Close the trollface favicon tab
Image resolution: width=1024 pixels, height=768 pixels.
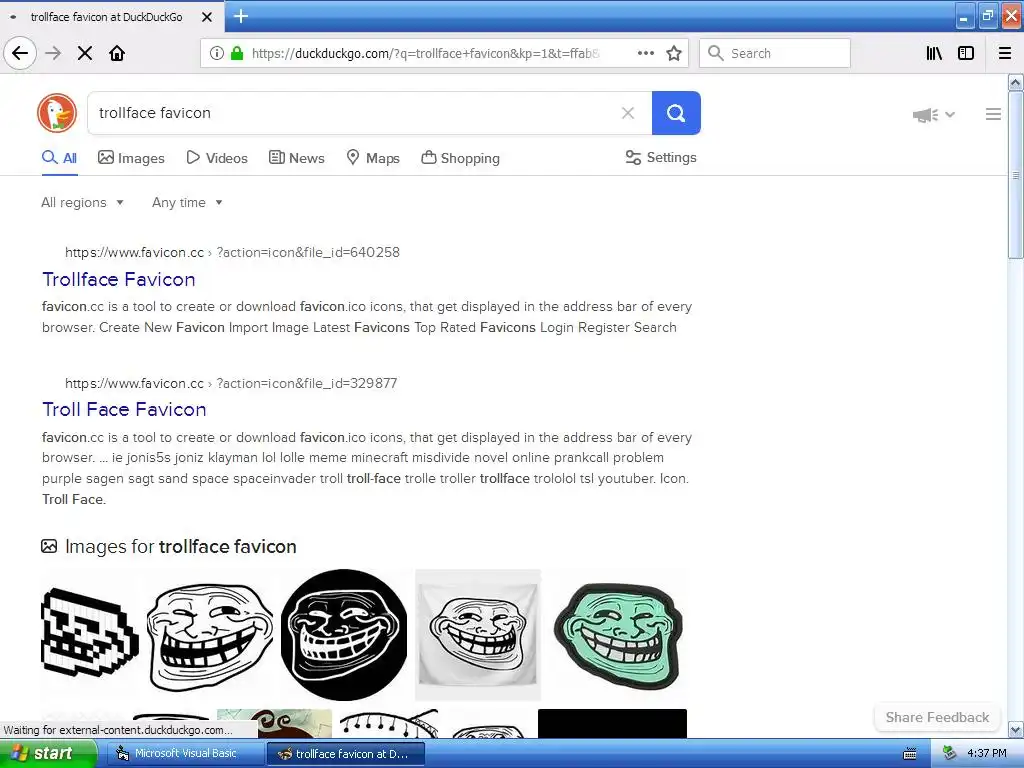207,17
